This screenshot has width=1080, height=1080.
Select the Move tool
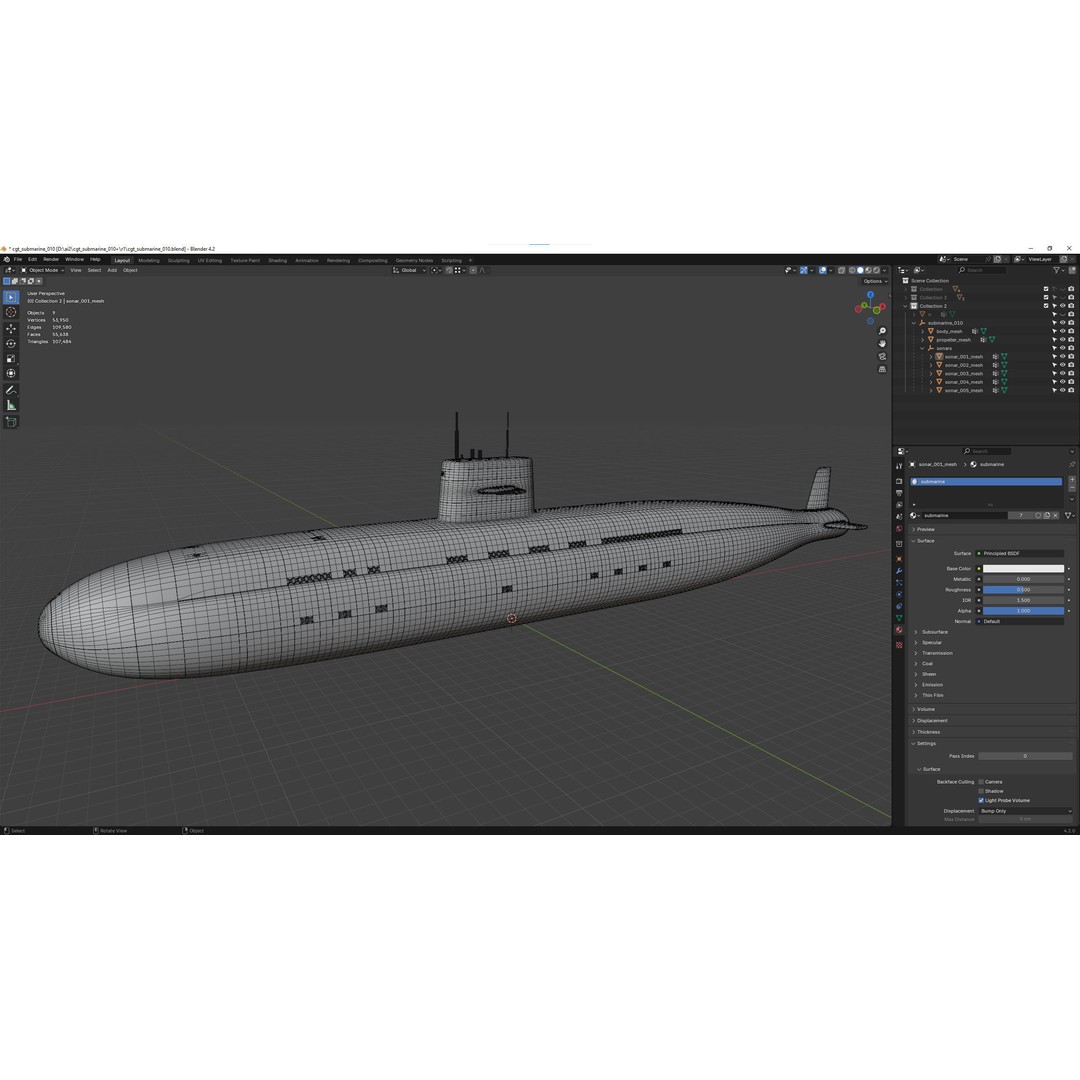11,329
